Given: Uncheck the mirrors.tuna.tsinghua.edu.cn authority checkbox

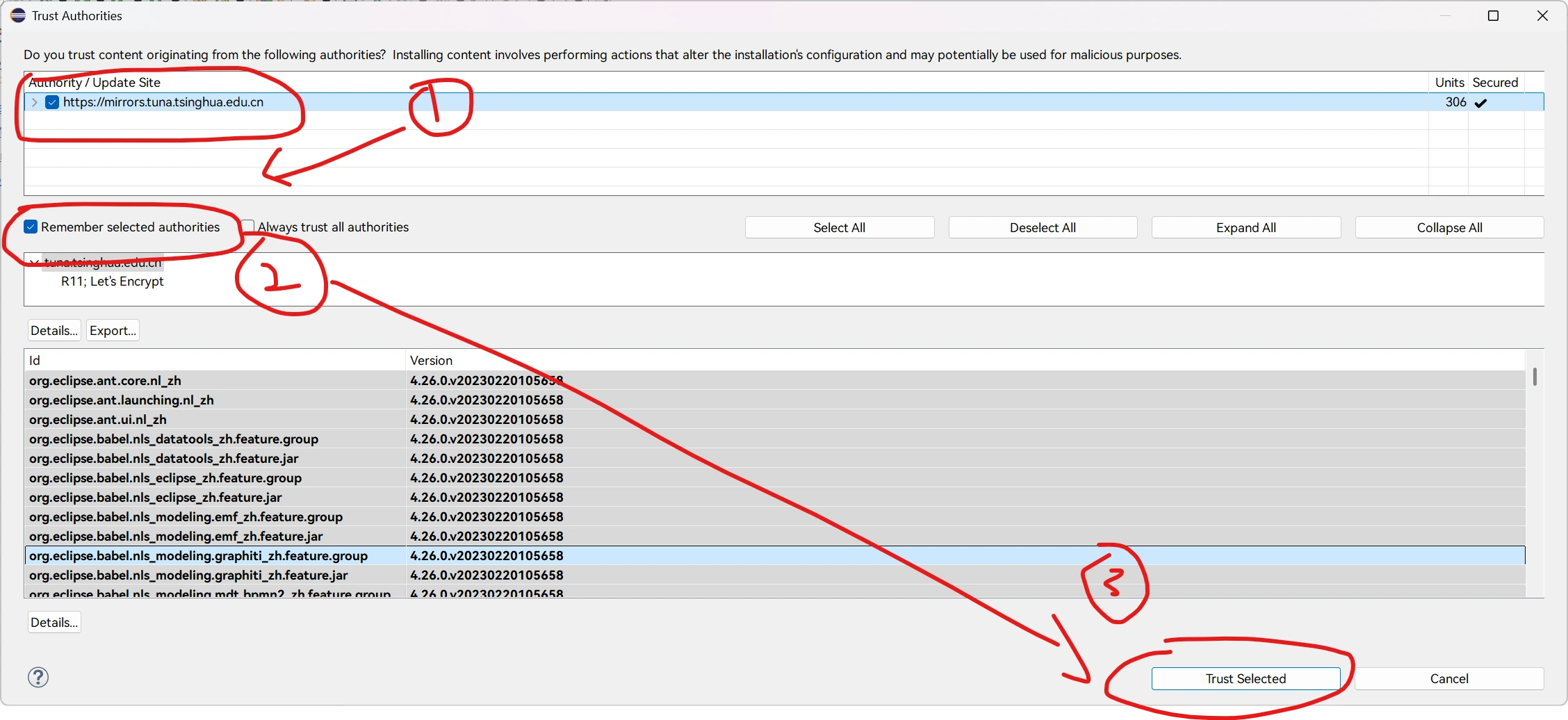Looking at the screenshot, I should tap(52, 102).
